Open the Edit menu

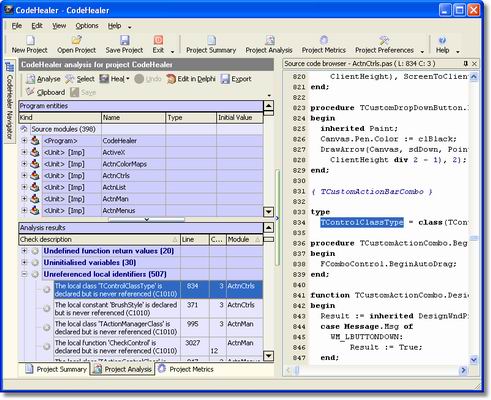(37, 26)
